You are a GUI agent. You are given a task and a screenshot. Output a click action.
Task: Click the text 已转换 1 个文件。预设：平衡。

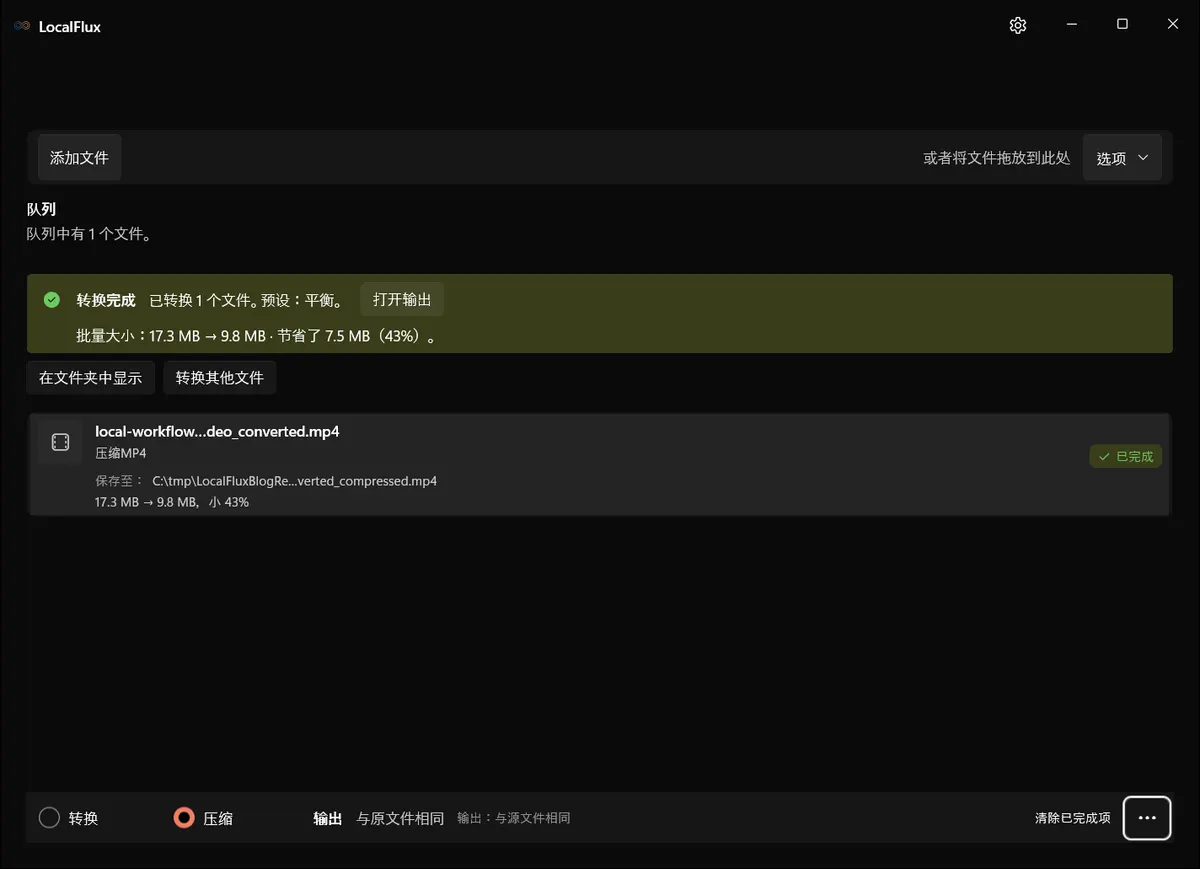247,300
